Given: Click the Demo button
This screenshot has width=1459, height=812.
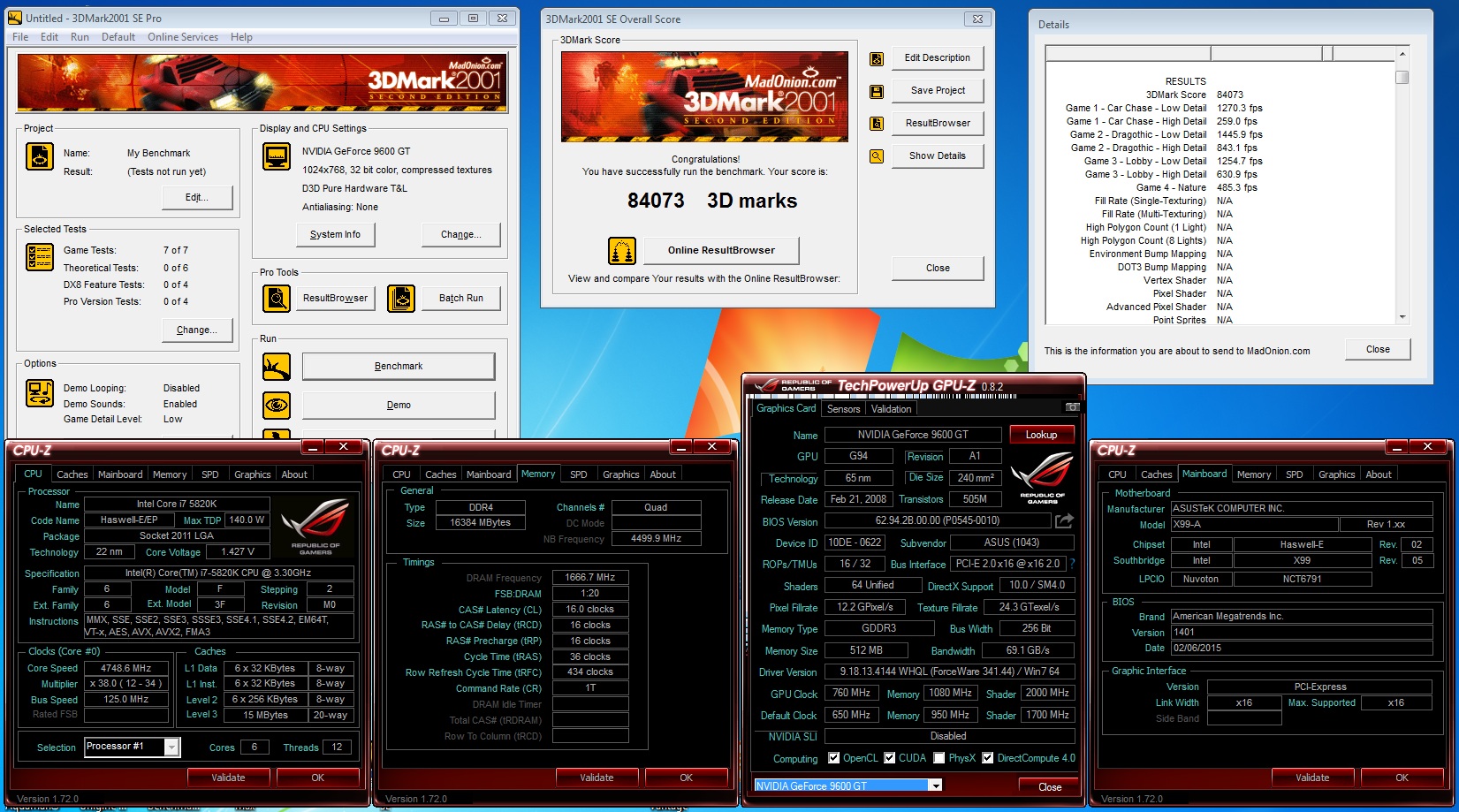Looking at the screenshot, I should (399, 405).
